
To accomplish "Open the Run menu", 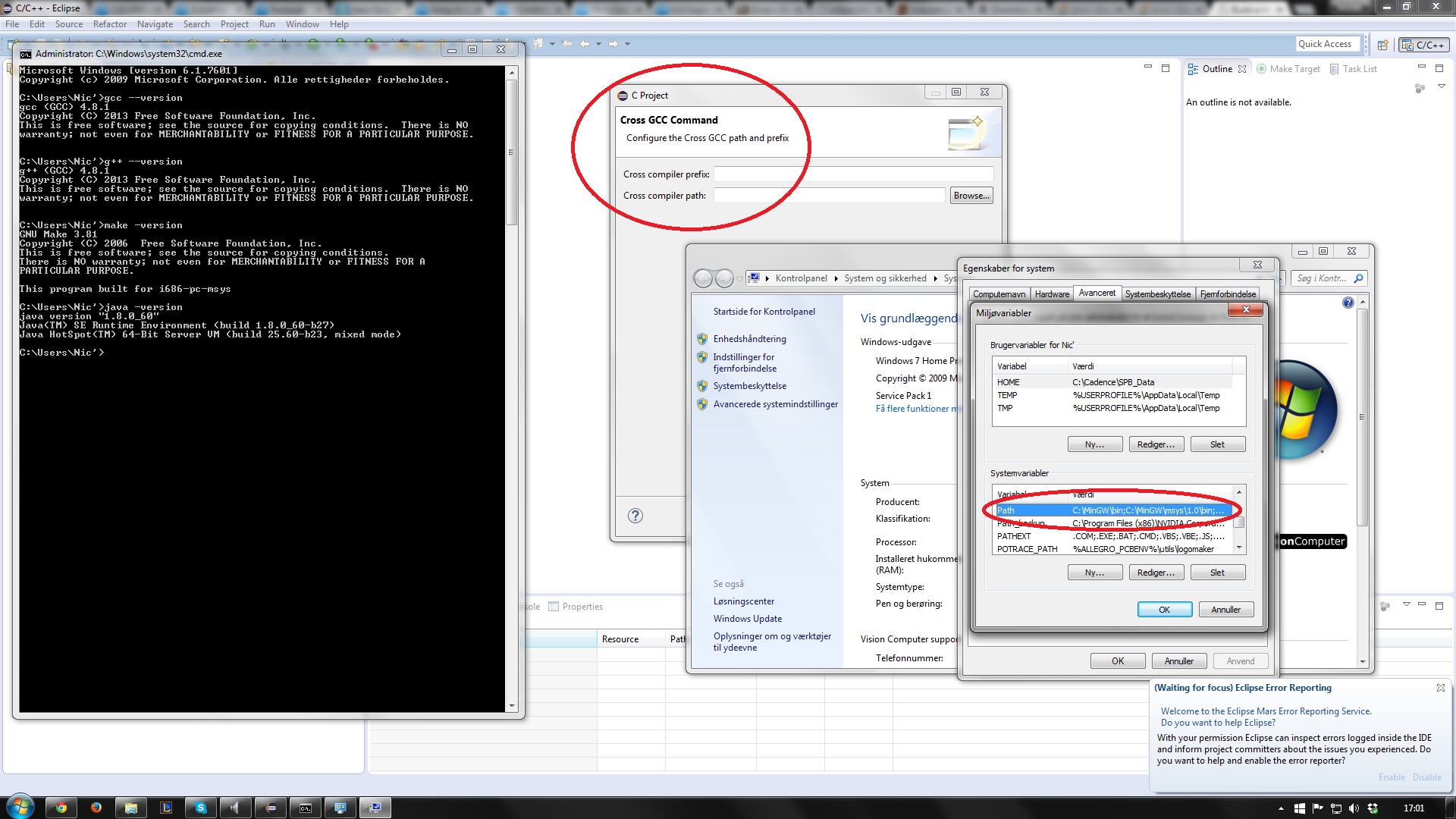I will tap(267, 24).
